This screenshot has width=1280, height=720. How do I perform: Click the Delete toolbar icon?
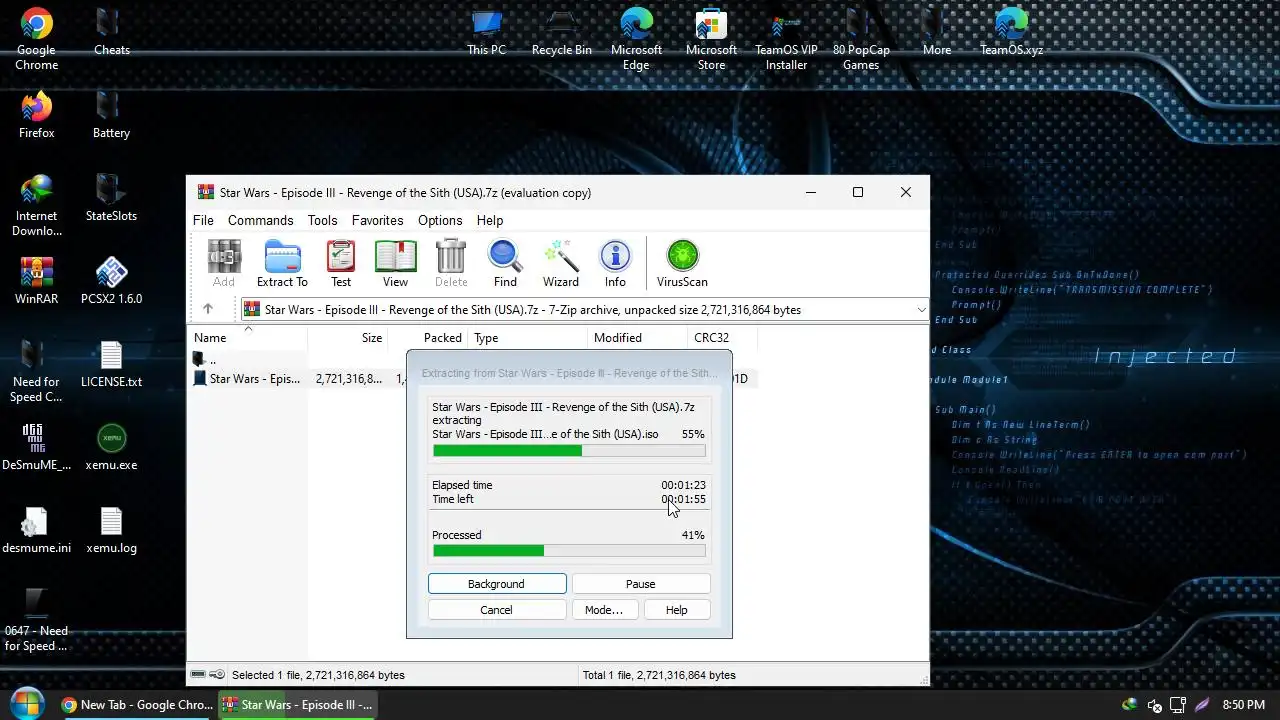[x=451, y=264]
